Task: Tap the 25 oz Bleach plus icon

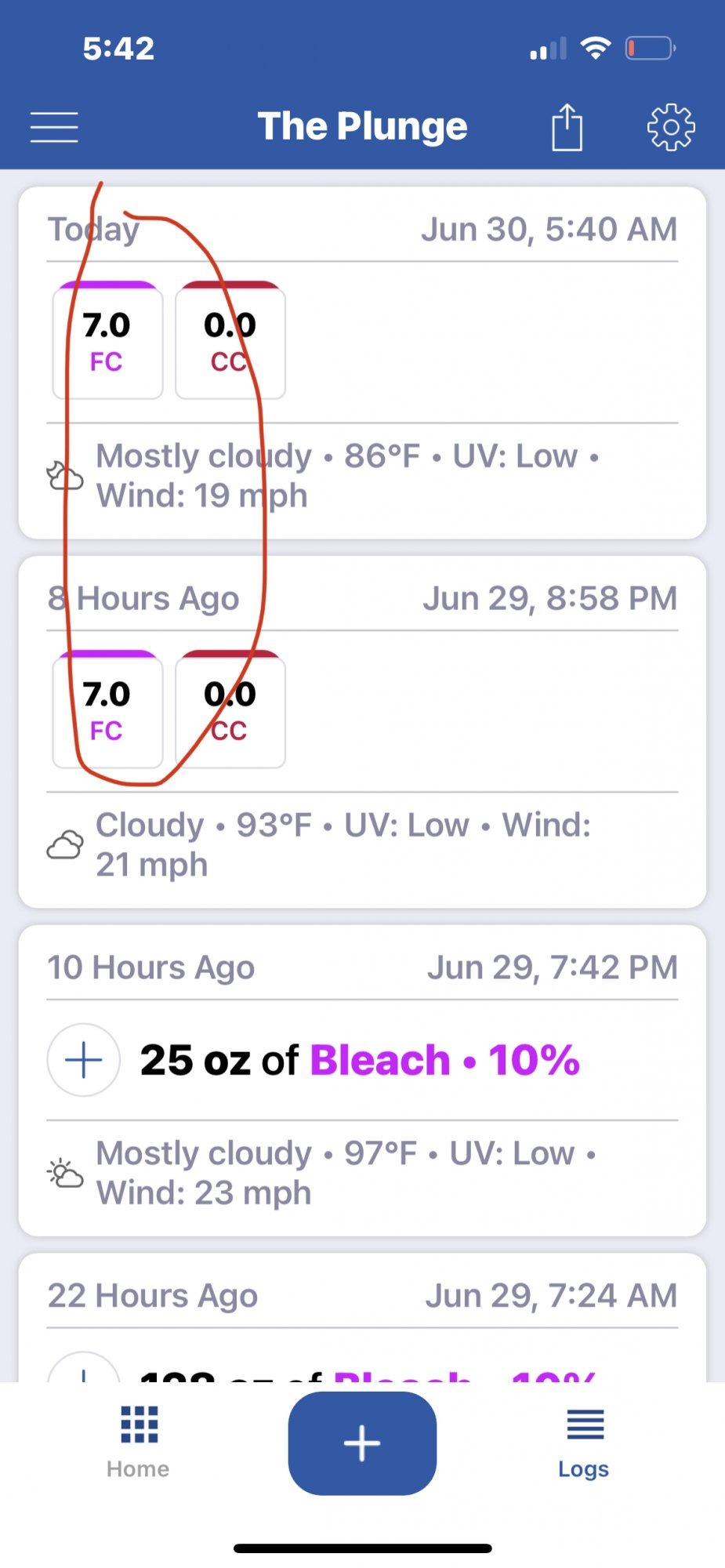Action: click(x=84, y=1060)
